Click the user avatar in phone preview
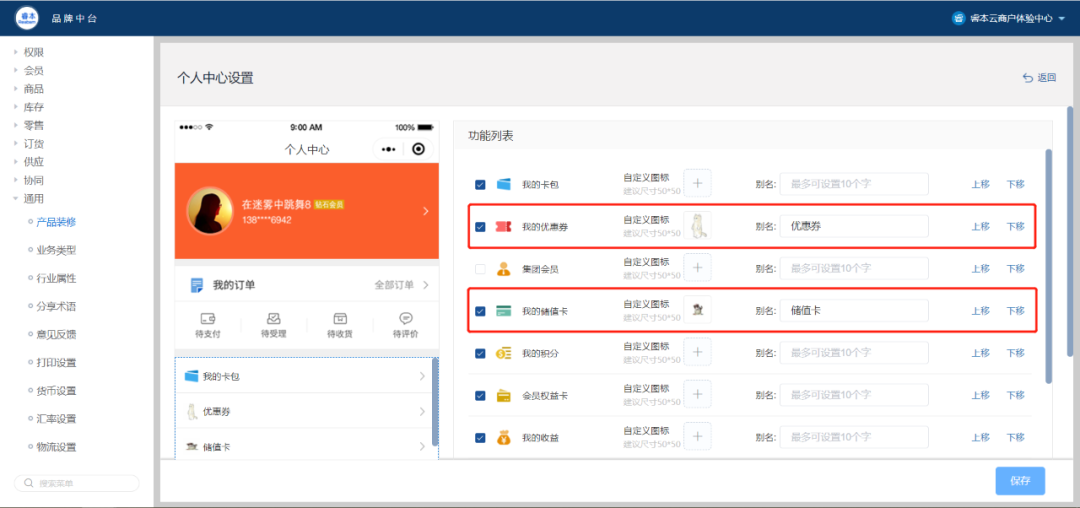 tap(209, 211)
